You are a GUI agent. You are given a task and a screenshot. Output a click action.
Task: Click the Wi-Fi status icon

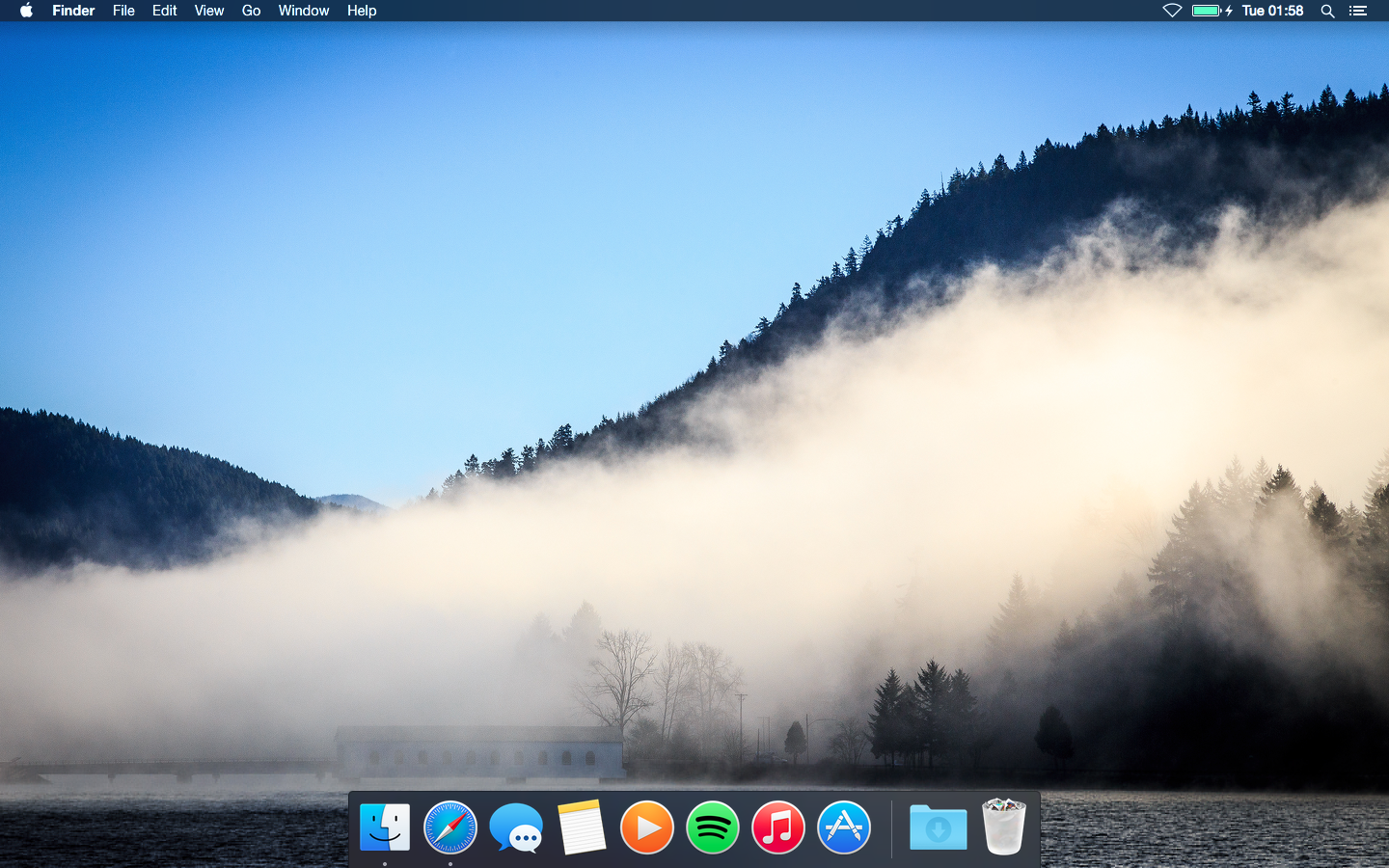point(1172,11)
